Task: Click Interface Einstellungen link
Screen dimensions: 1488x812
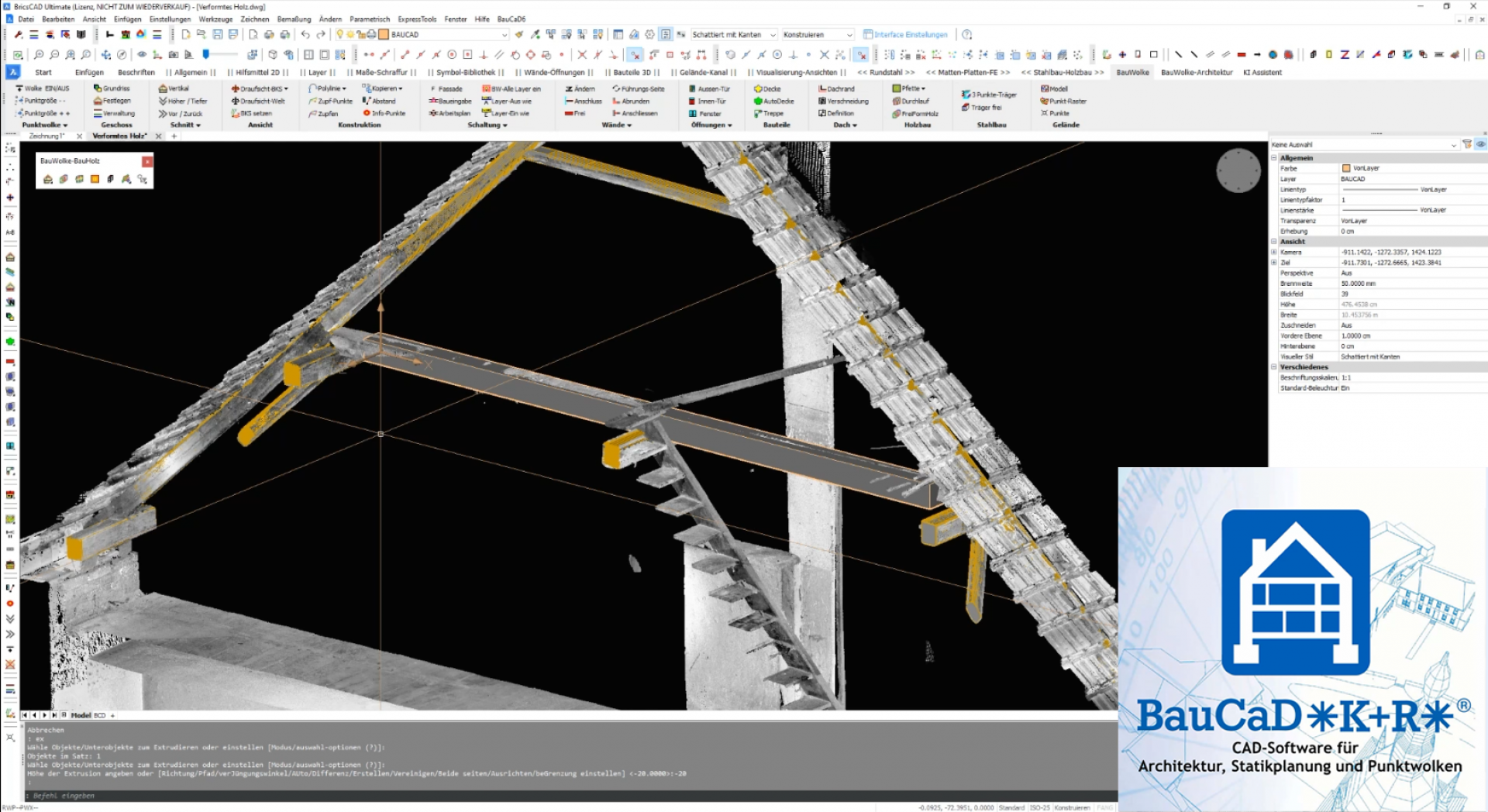Action: pos(905,34)
